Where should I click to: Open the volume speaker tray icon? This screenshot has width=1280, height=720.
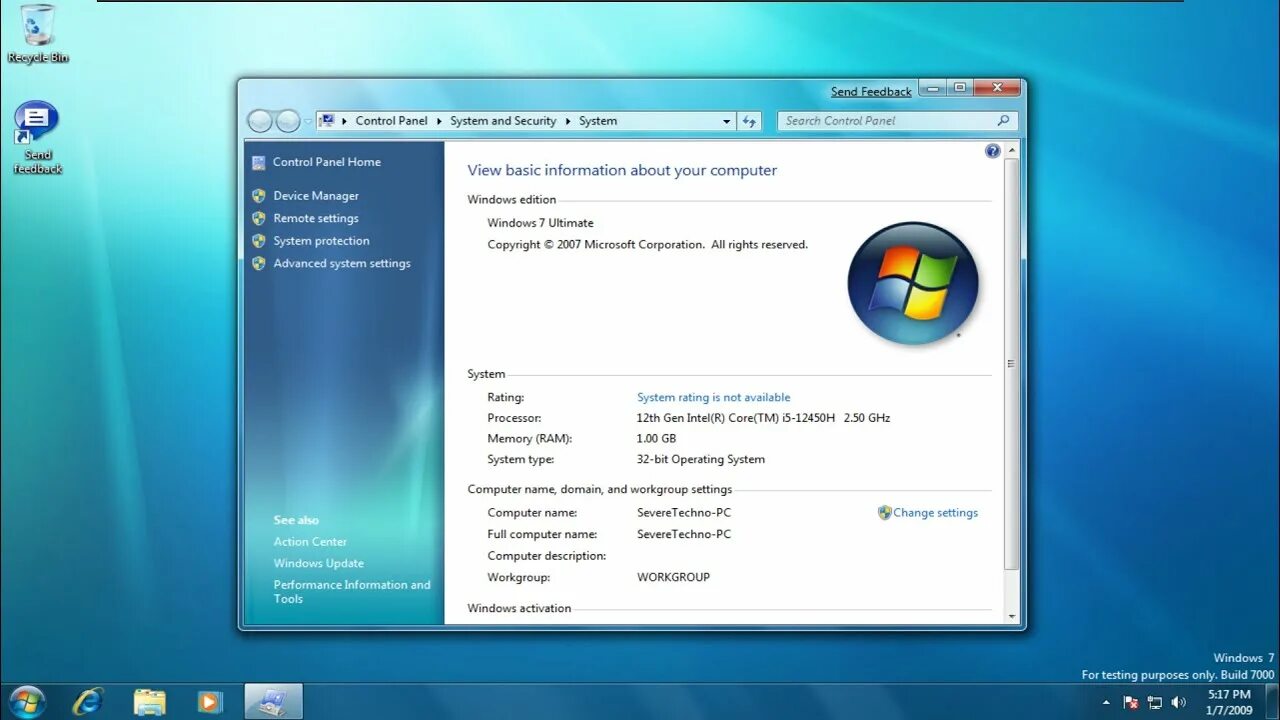1178,702
